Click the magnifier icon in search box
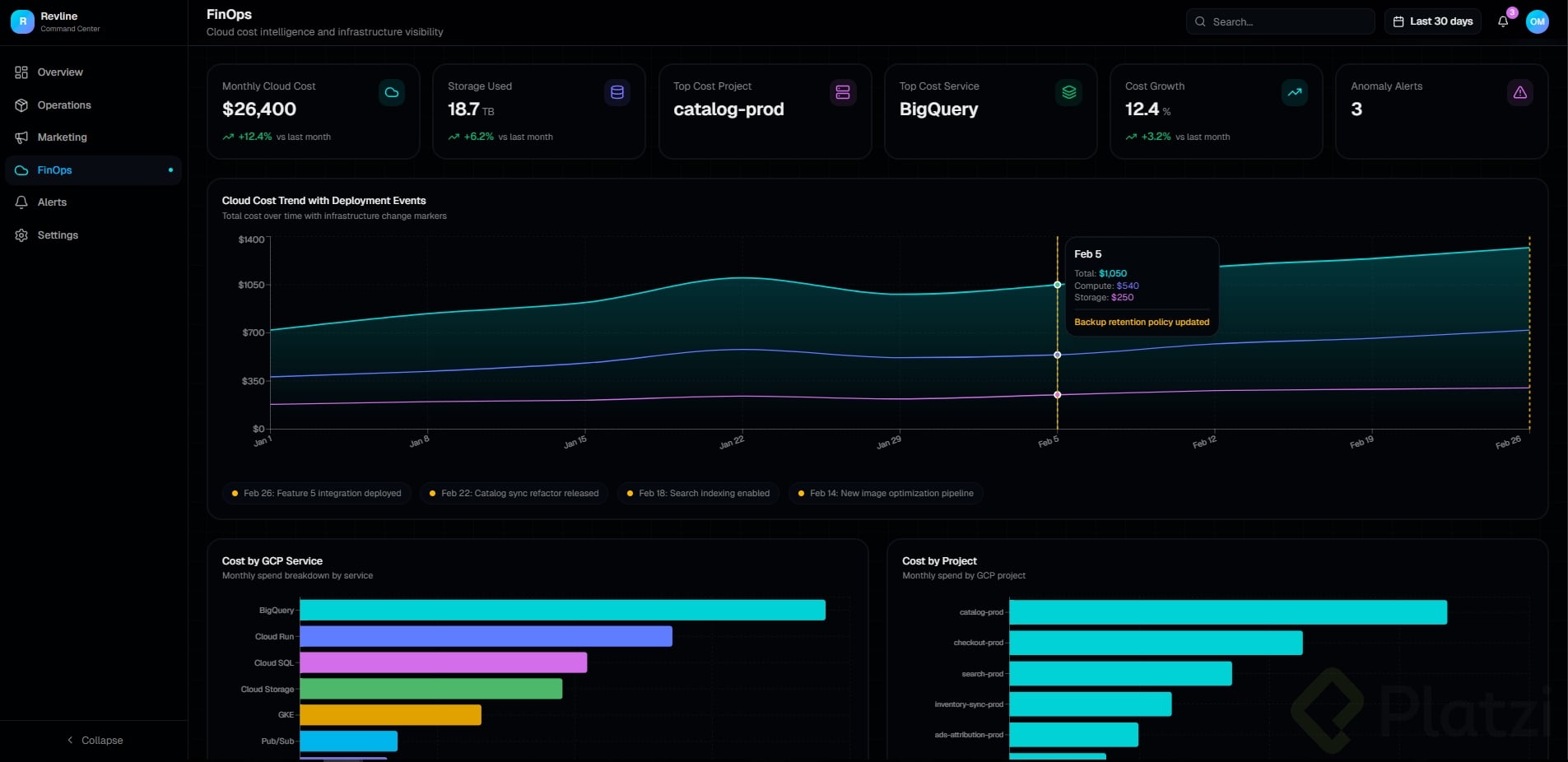 tap(1200, 21)
